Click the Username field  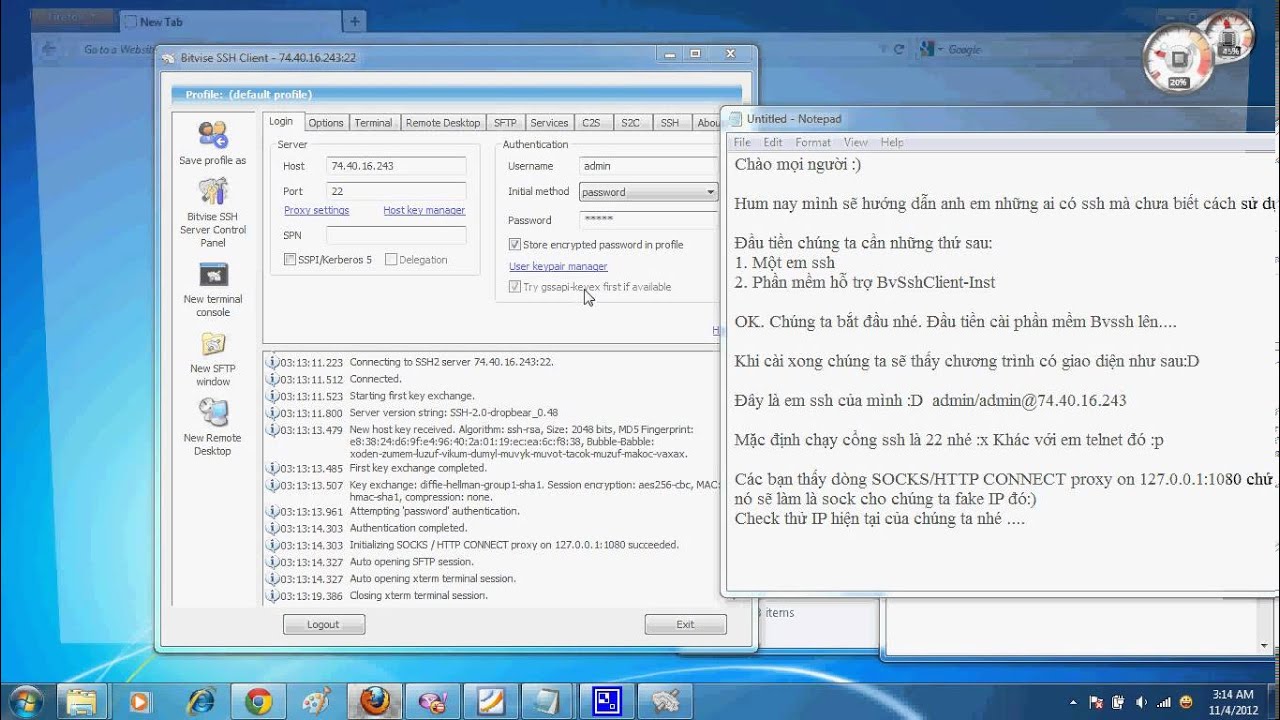tap(649, 166)
